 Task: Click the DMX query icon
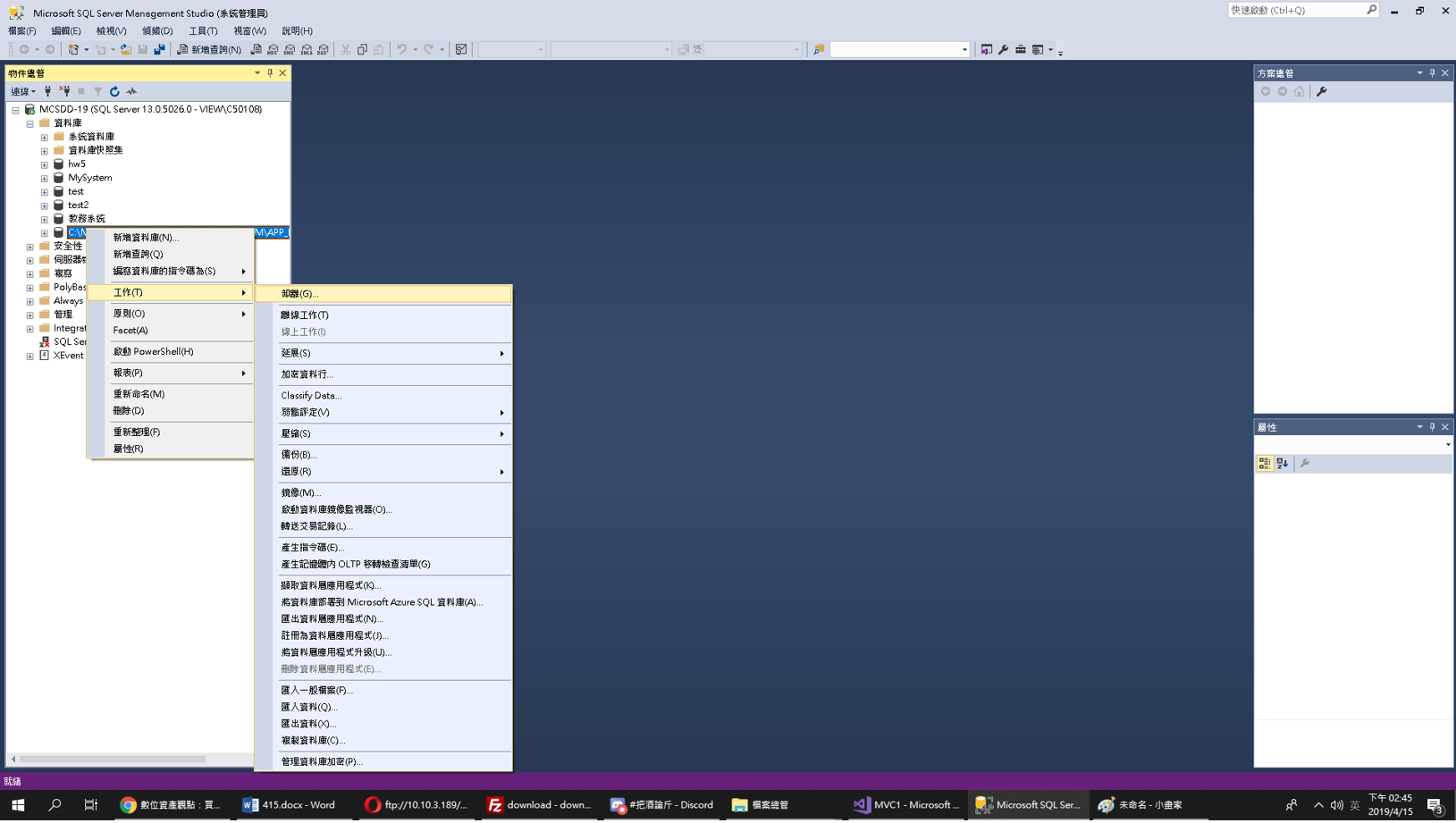tap(290, 50)
